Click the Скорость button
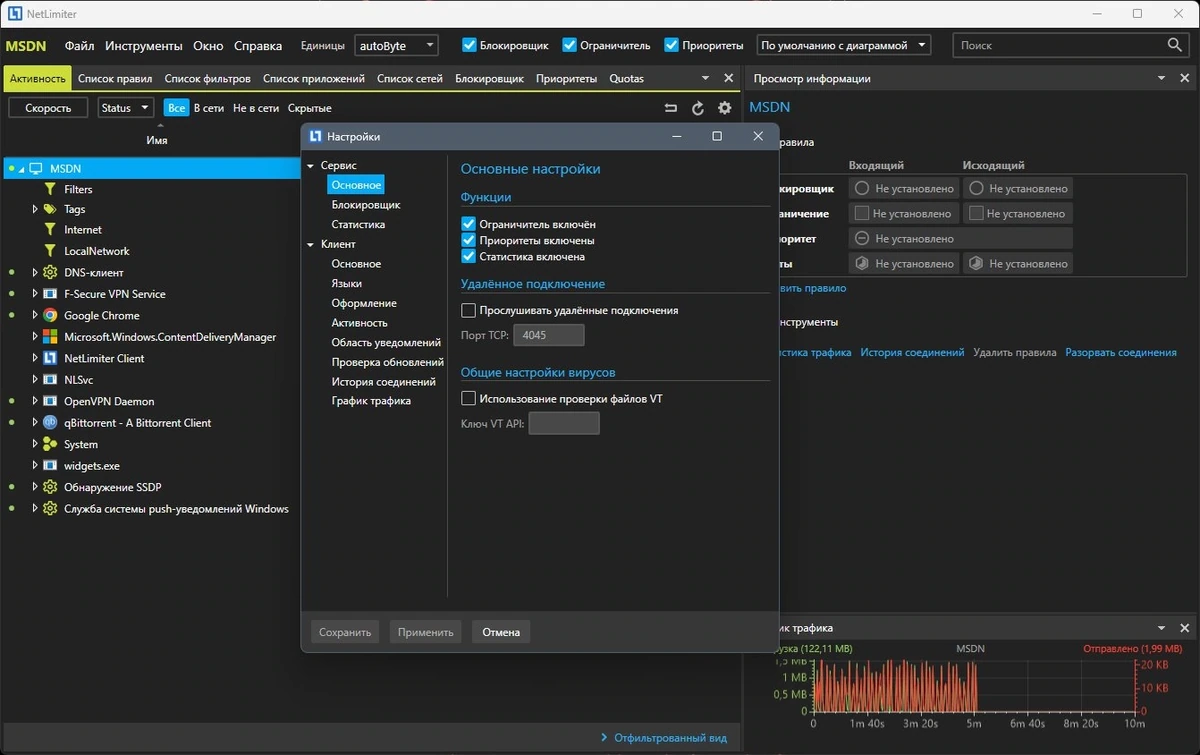This screenshot has height=755, width=1200. coord(48,108)
